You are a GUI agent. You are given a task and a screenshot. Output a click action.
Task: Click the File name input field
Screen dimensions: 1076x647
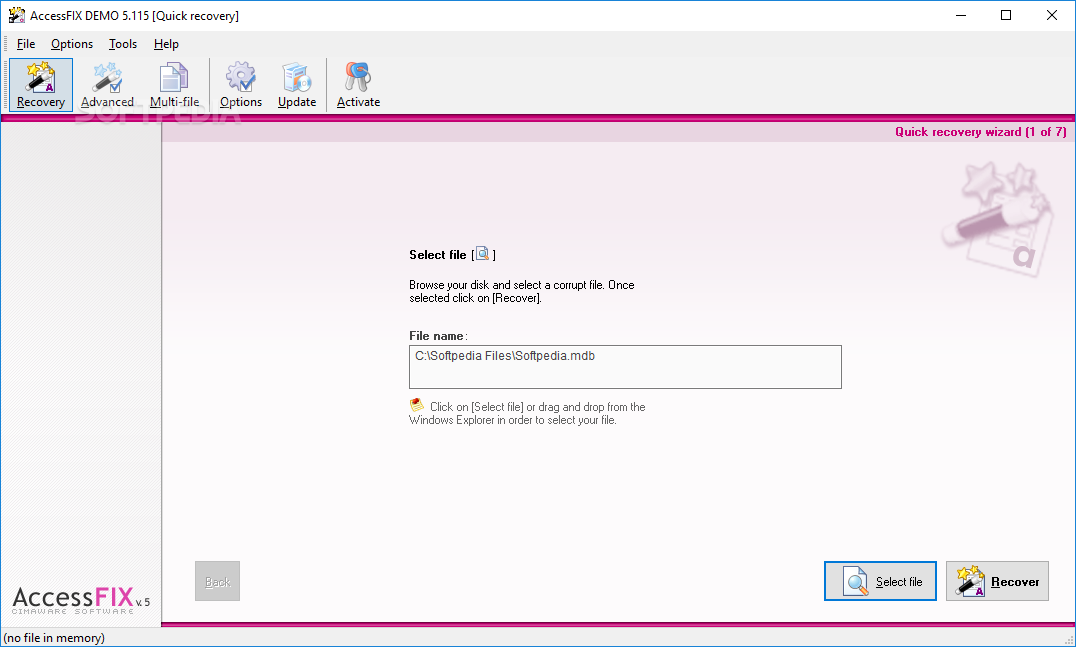tap(625, 367)
